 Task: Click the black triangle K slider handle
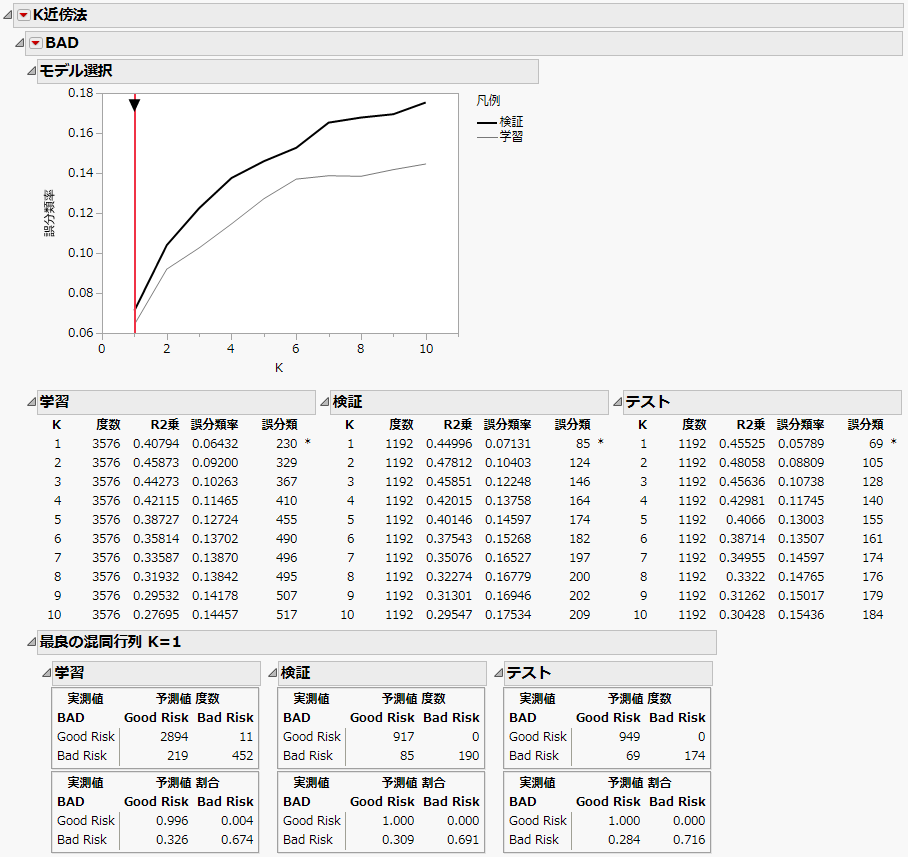coord(134,105)
